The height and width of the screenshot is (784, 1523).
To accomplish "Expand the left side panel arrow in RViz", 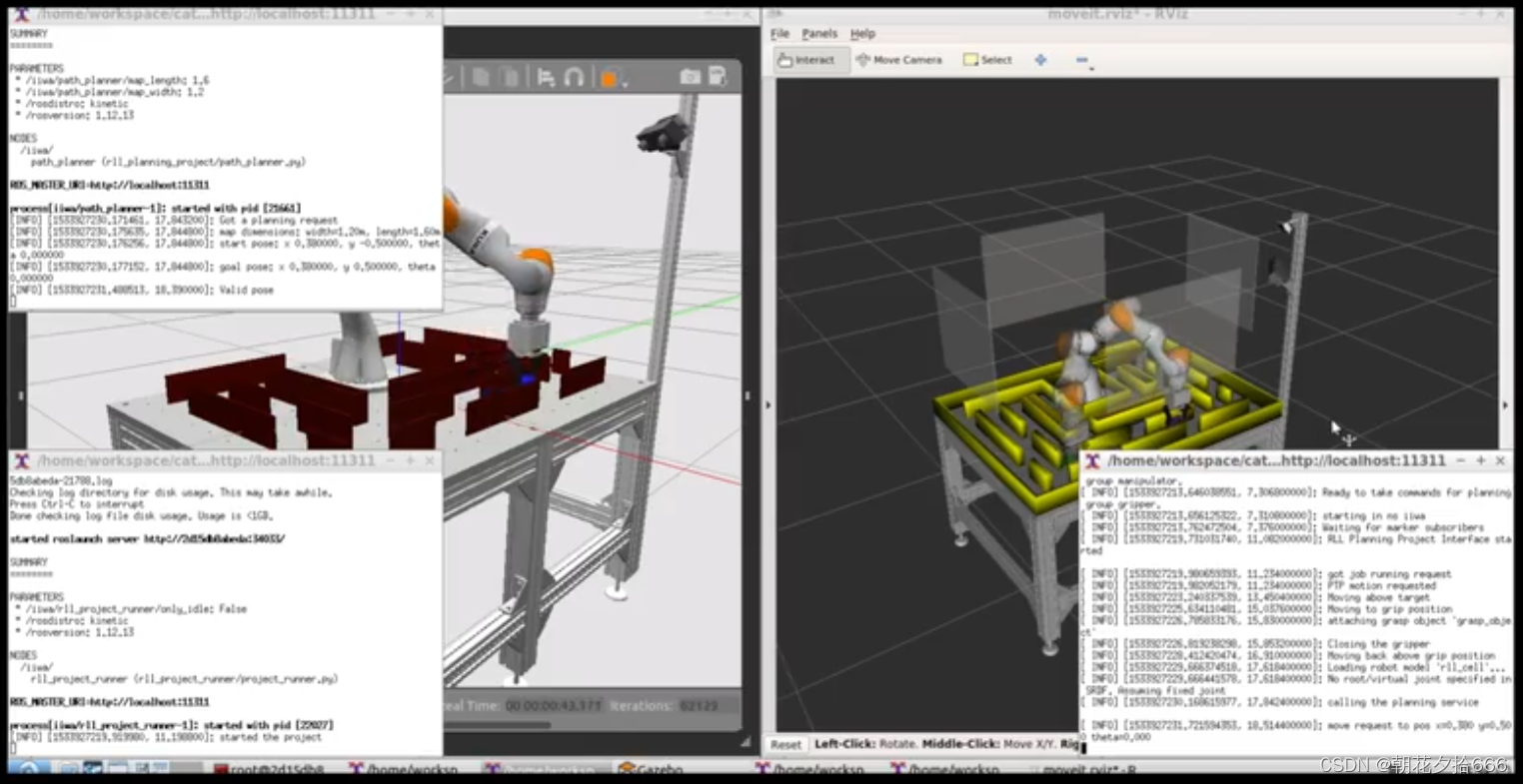I will pyautogui.click(x=768, y=404).
